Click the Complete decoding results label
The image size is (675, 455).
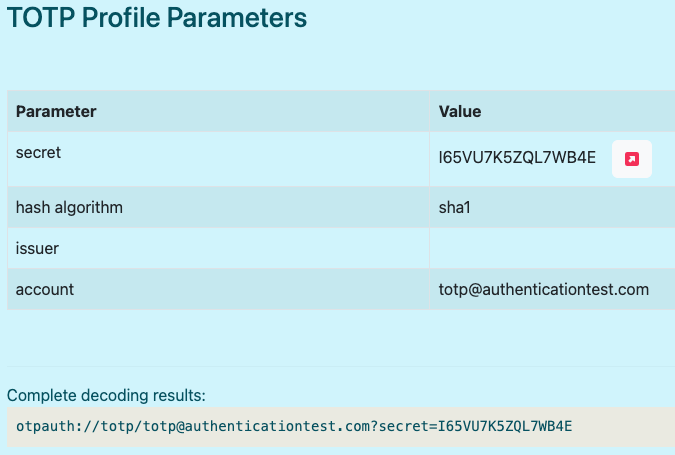point(106,395)
